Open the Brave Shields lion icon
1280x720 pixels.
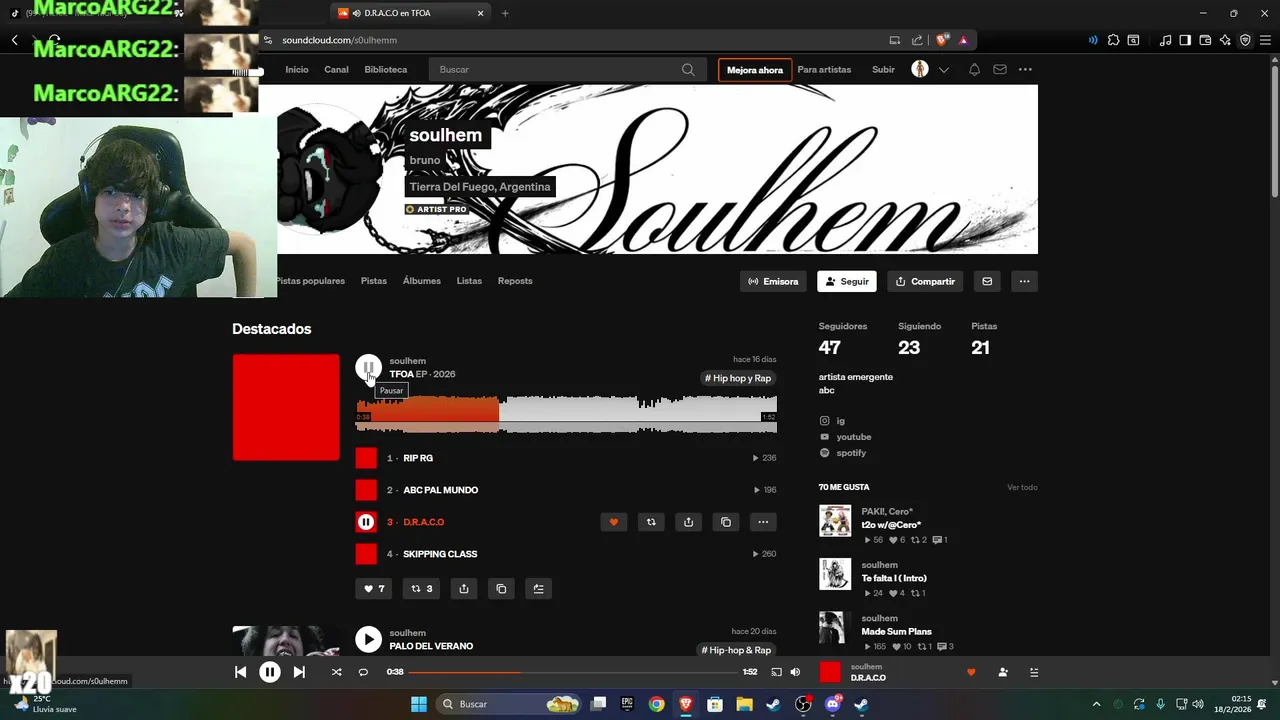click(941, 40)
